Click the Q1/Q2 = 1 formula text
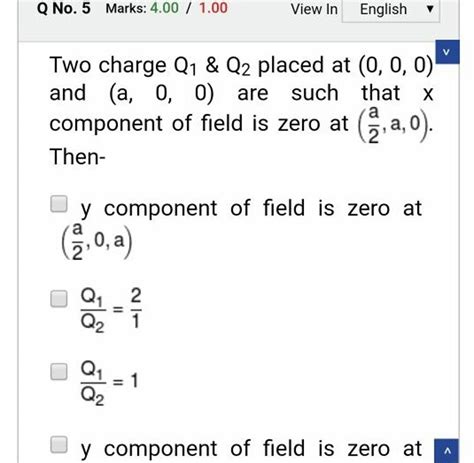The height and width of the screenshot is (463, 474). click(x=109, y=383)
